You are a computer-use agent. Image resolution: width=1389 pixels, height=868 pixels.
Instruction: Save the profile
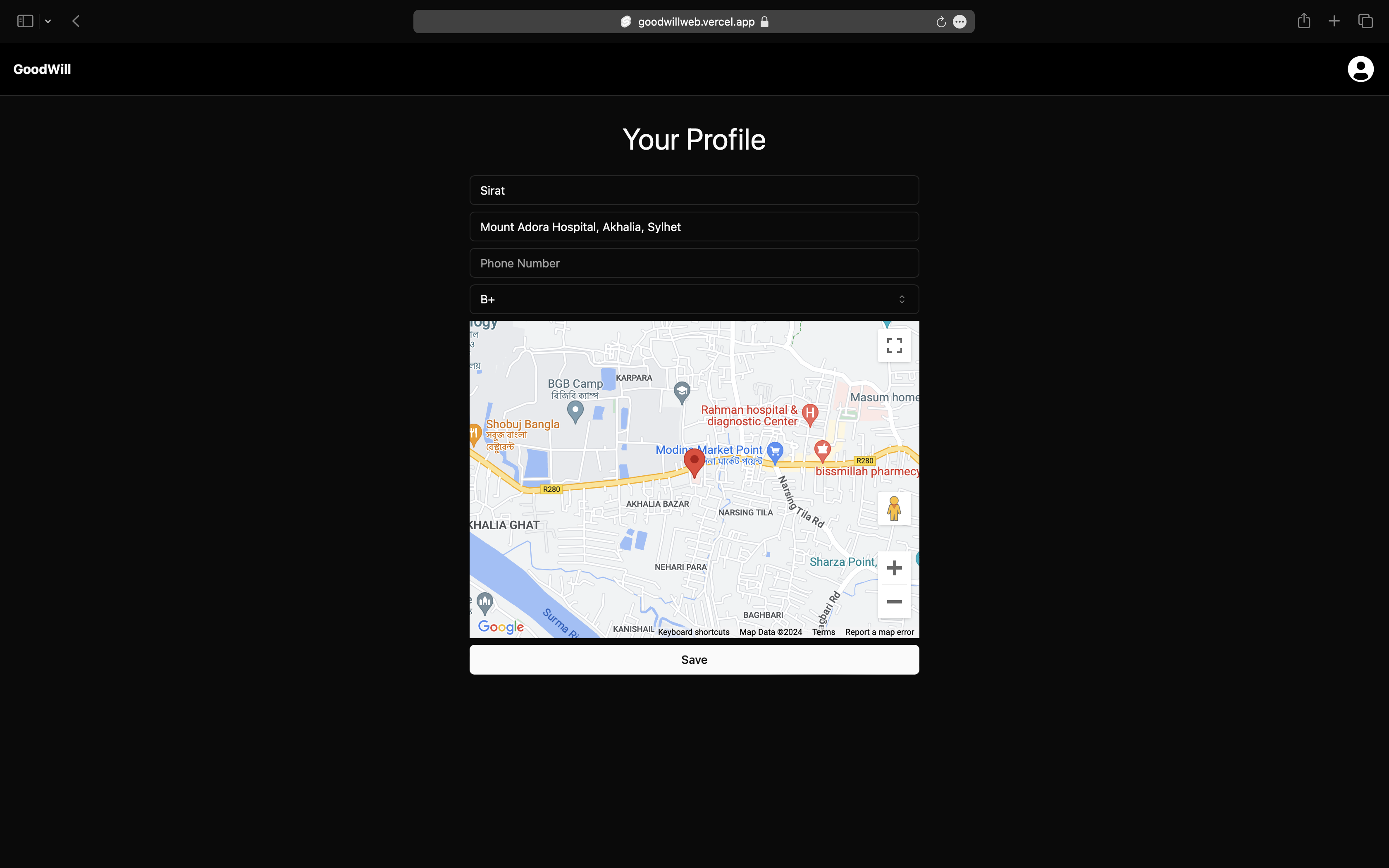pos(694,660)
